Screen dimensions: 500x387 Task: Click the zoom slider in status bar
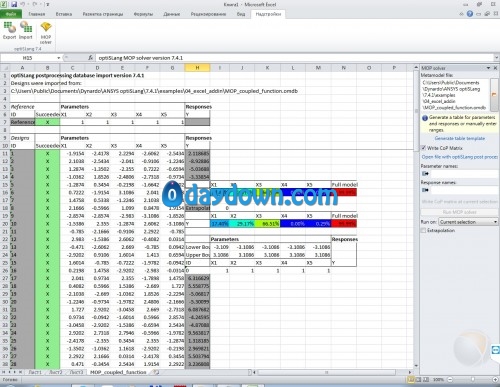[x=472, y=379]
